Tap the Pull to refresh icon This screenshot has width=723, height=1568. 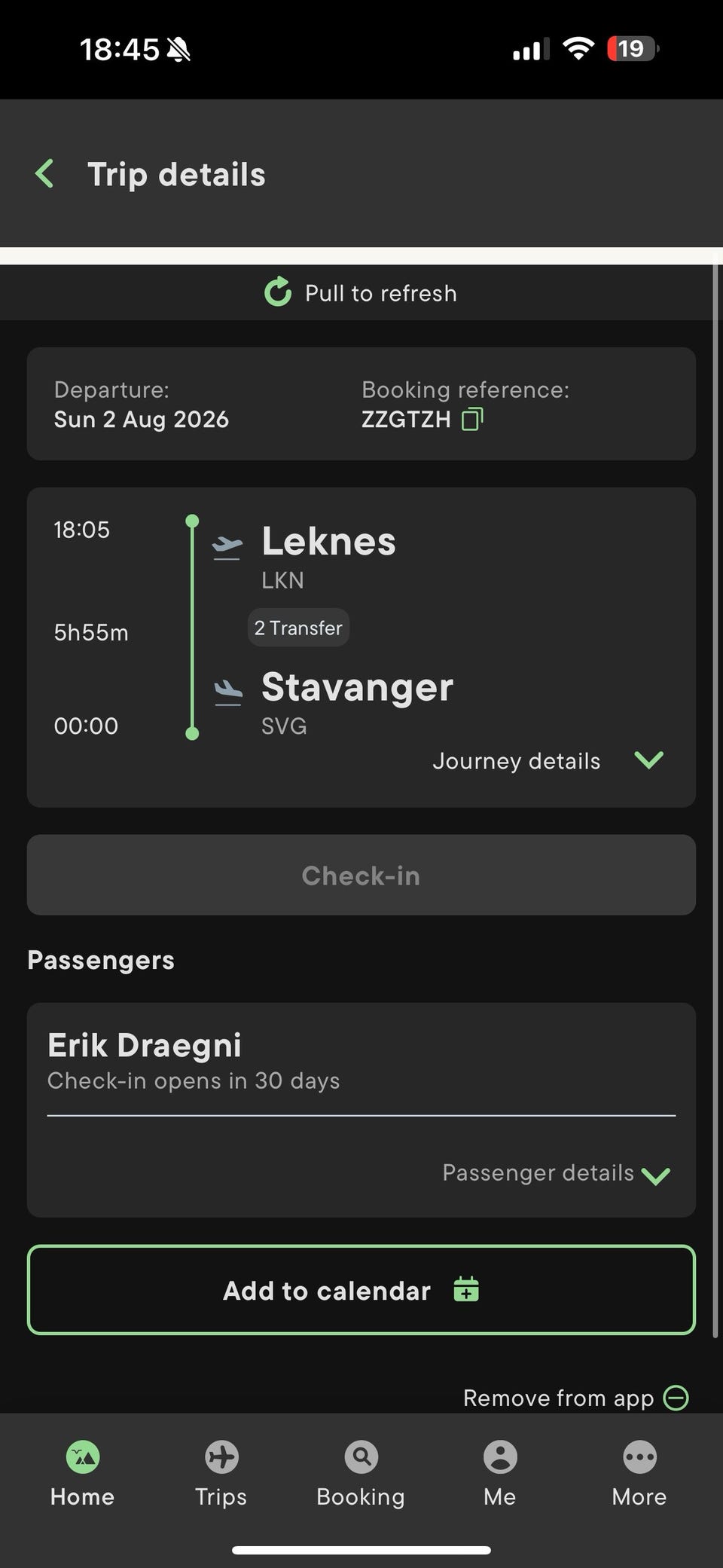278,292
